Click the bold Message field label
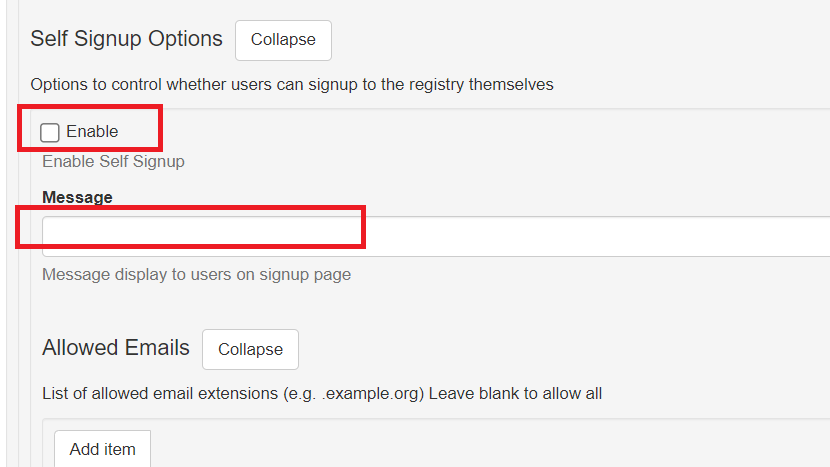The height and width of the screenshot is (467, 830). [x=77, y=197]
